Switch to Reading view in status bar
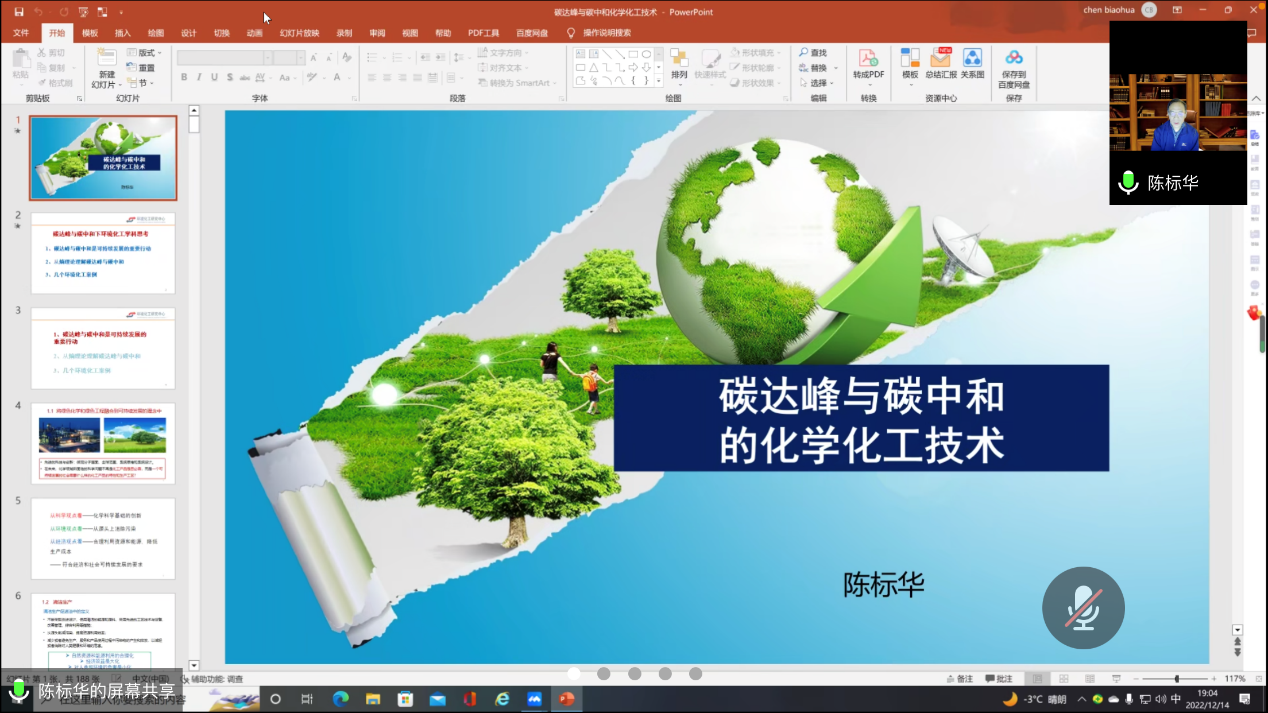Screen dimensions: 1268x713 pyautogui.click(x=1090, y=679)
